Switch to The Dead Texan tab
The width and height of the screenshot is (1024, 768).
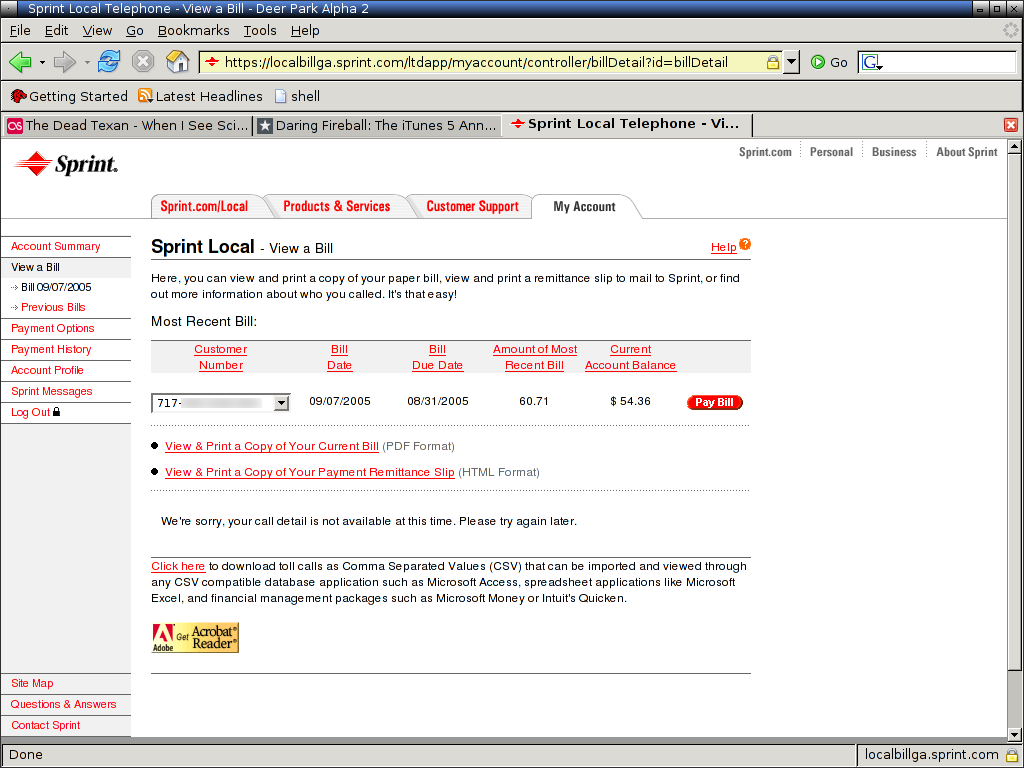tap(127, 125)
